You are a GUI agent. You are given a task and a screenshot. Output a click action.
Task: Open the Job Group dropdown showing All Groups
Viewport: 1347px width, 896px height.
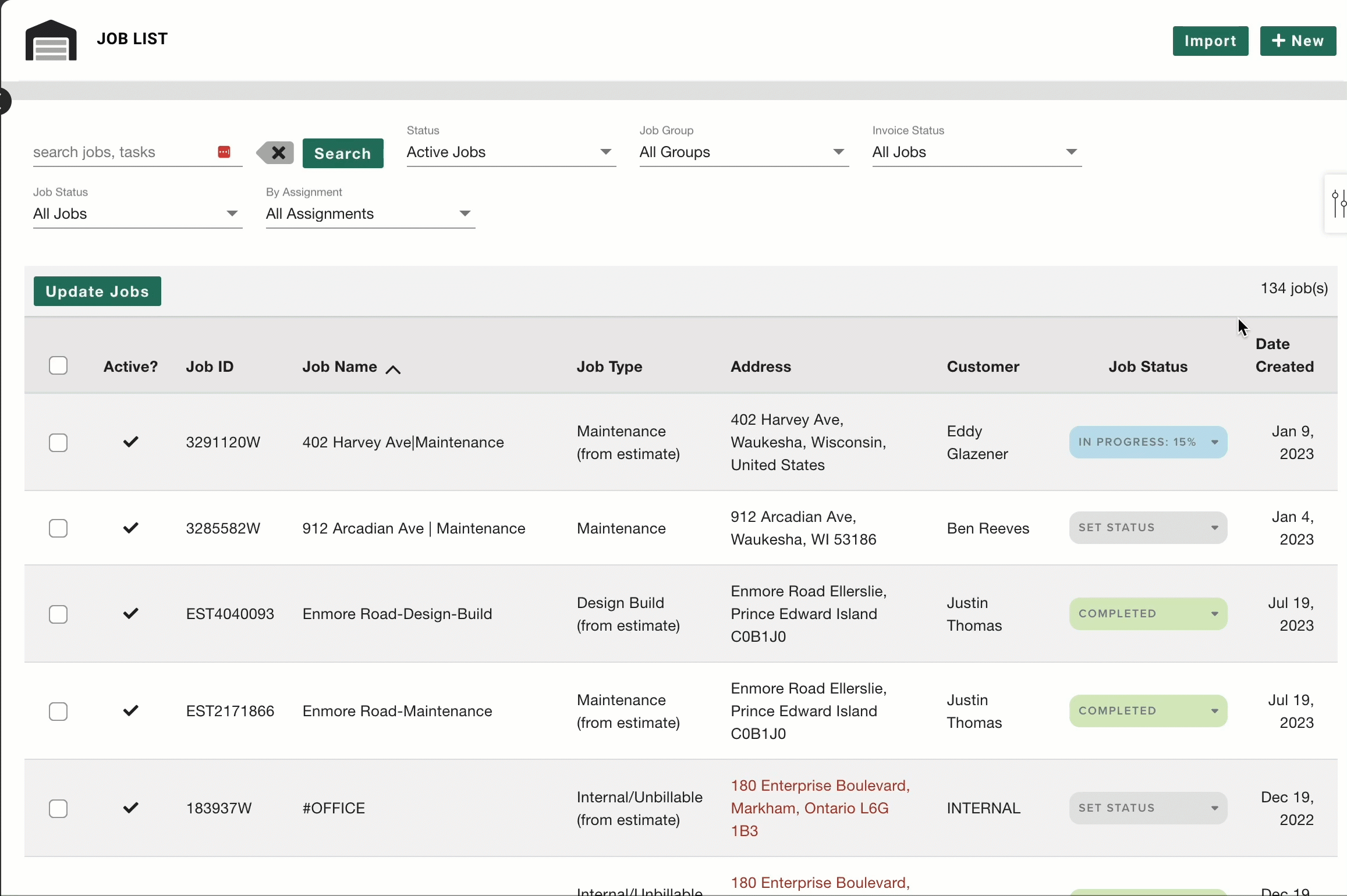click(744, 152)
